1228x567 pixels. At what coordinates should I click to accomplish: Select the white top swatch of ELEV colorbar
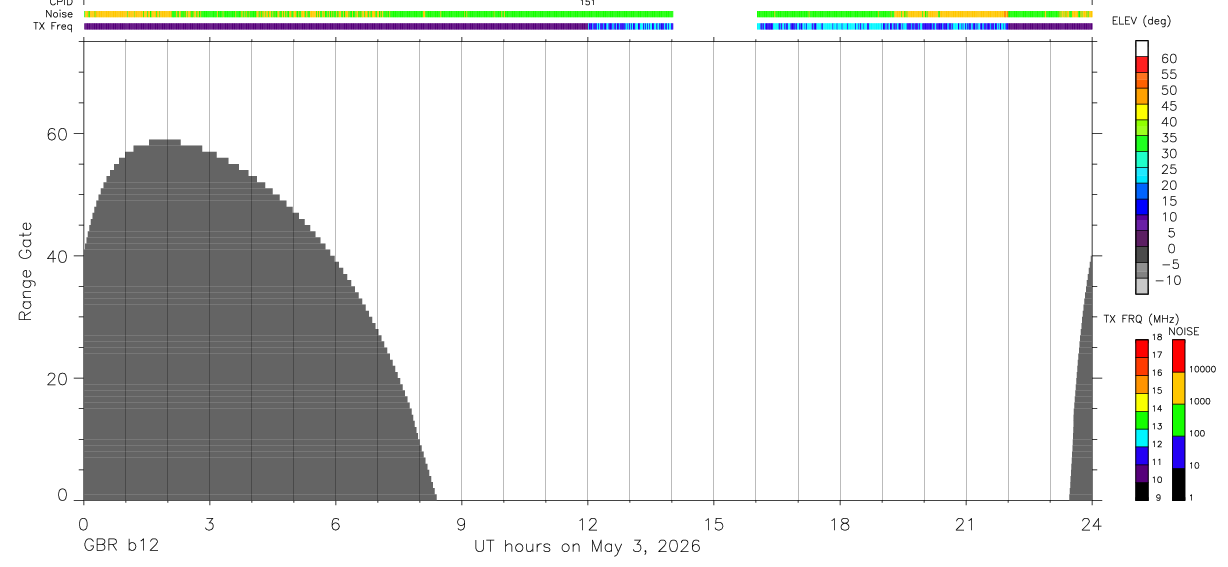(x=1142, y=49)
